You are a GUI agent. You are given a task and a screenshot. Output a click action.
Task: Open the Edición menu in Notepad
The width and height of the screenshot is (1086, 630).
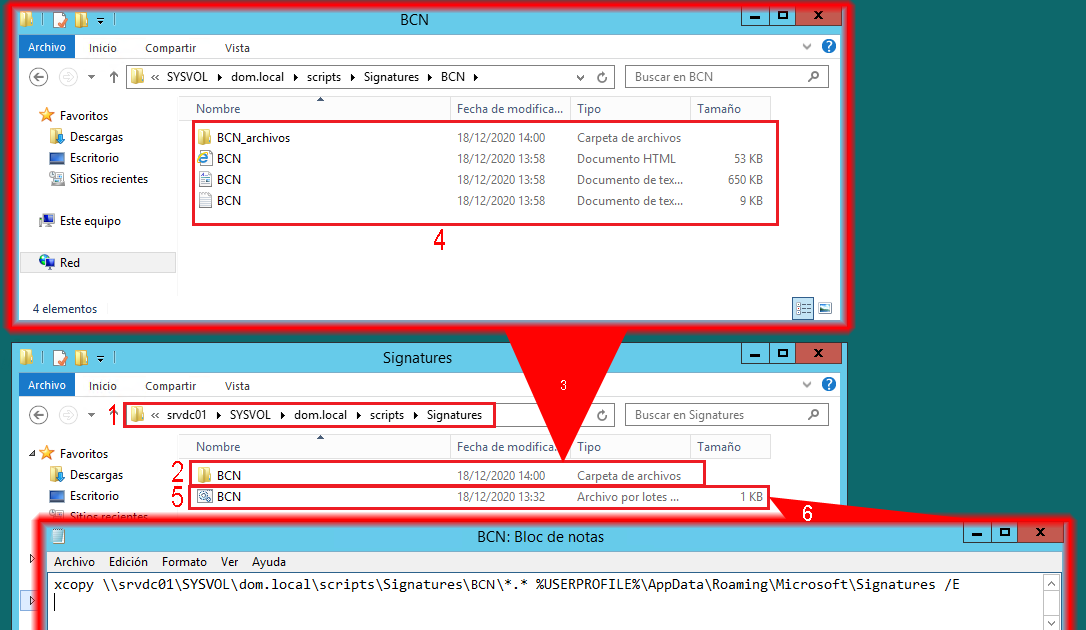128,561
